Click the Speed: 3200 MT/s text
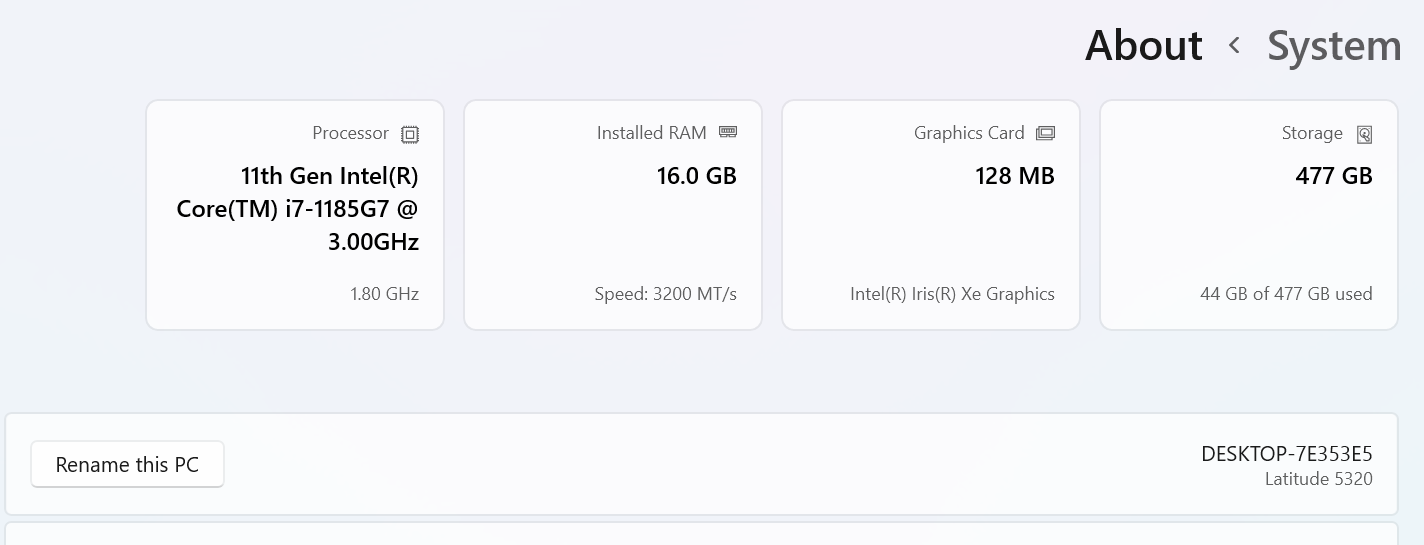1424x545 pixels. (x=665, y=294)
